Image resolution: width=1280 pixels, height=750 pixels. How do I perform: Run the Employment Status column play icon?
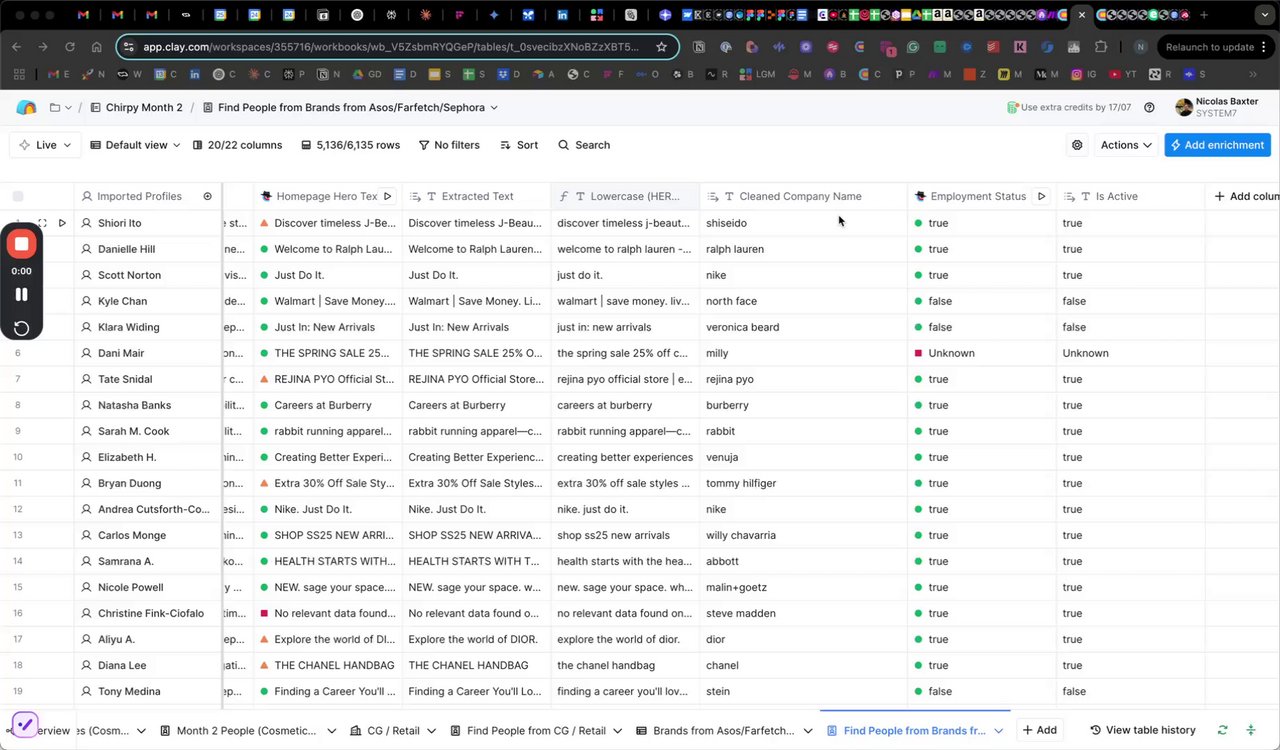click(1041, 196)
